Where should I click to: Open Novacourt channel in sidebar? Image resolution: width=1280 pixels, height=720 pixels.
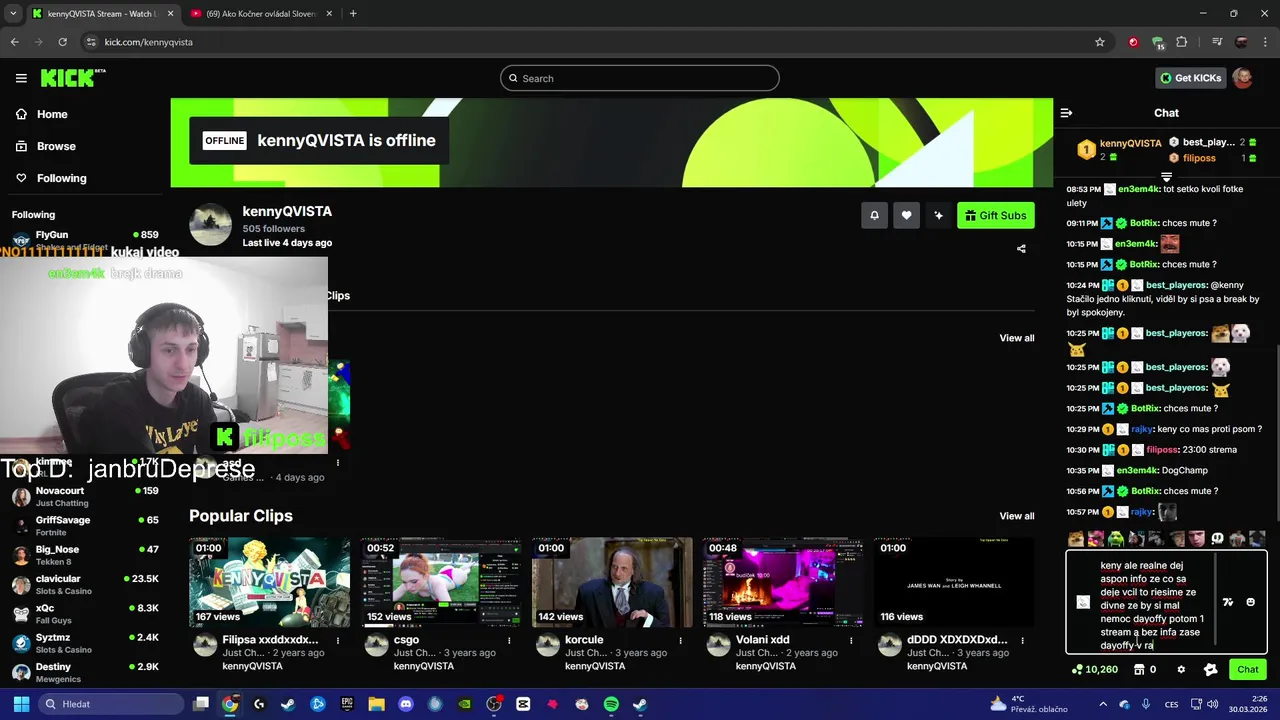(85, 496)
